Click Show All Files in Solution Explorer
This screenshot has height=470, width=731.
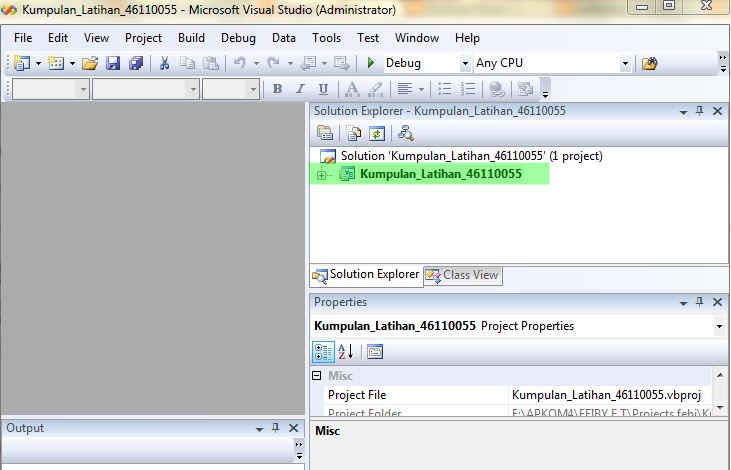point(354,133)
